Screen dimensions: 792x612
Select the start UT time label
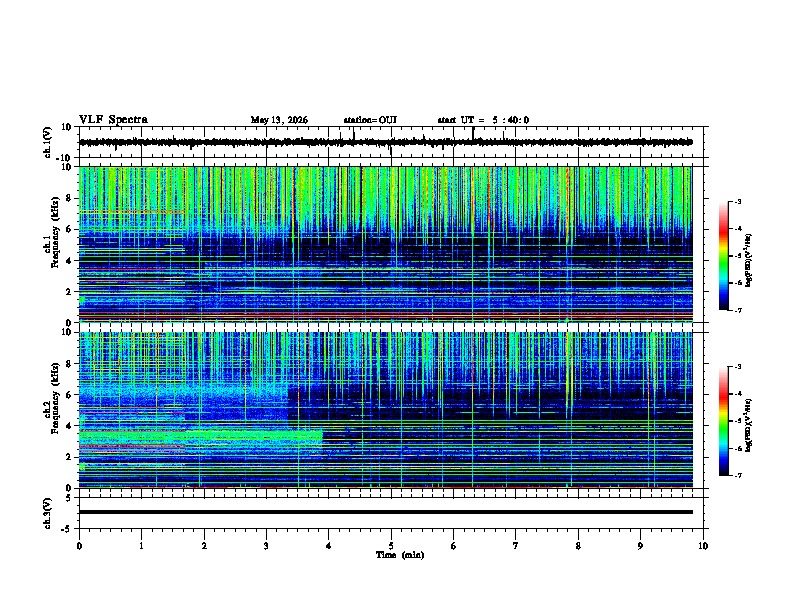(483, 120)
